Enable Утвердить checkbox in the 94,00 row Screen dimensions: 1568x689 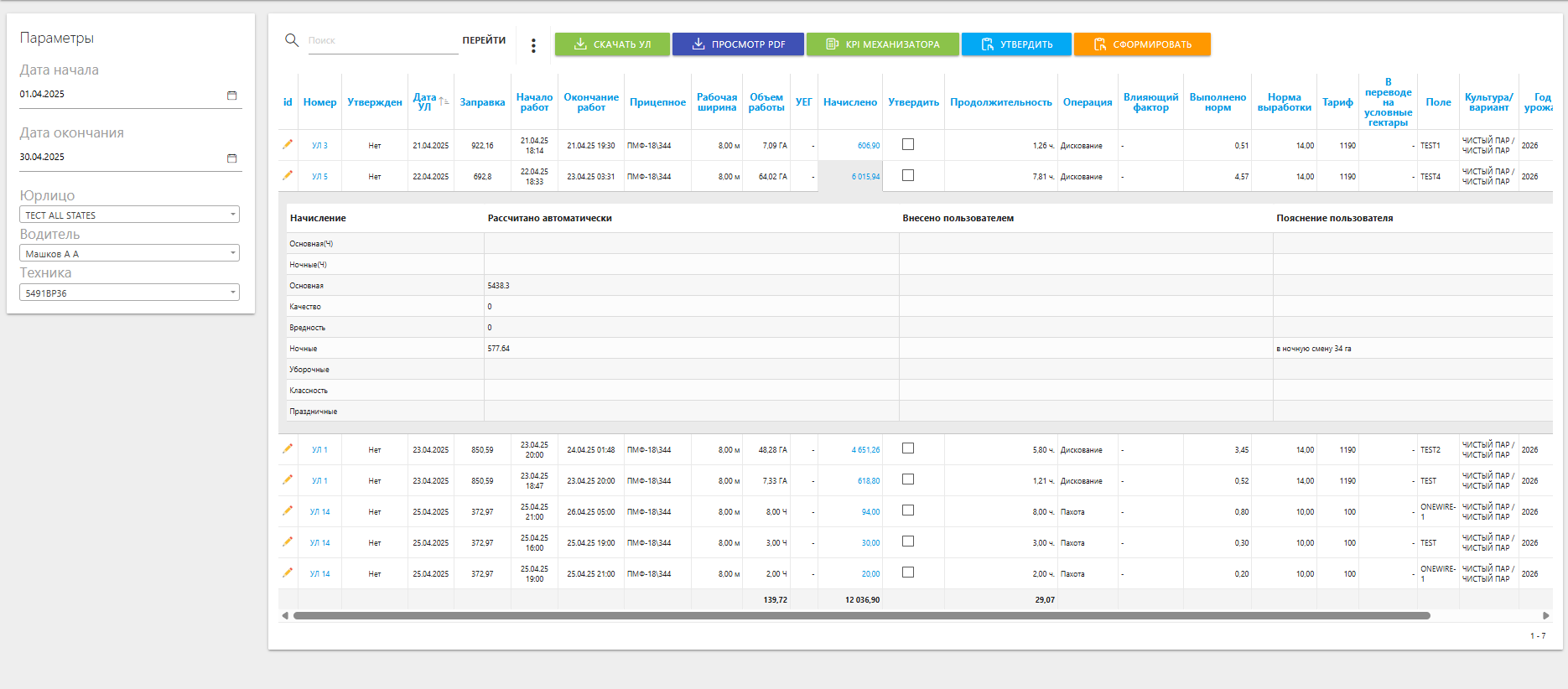(908, 510)
